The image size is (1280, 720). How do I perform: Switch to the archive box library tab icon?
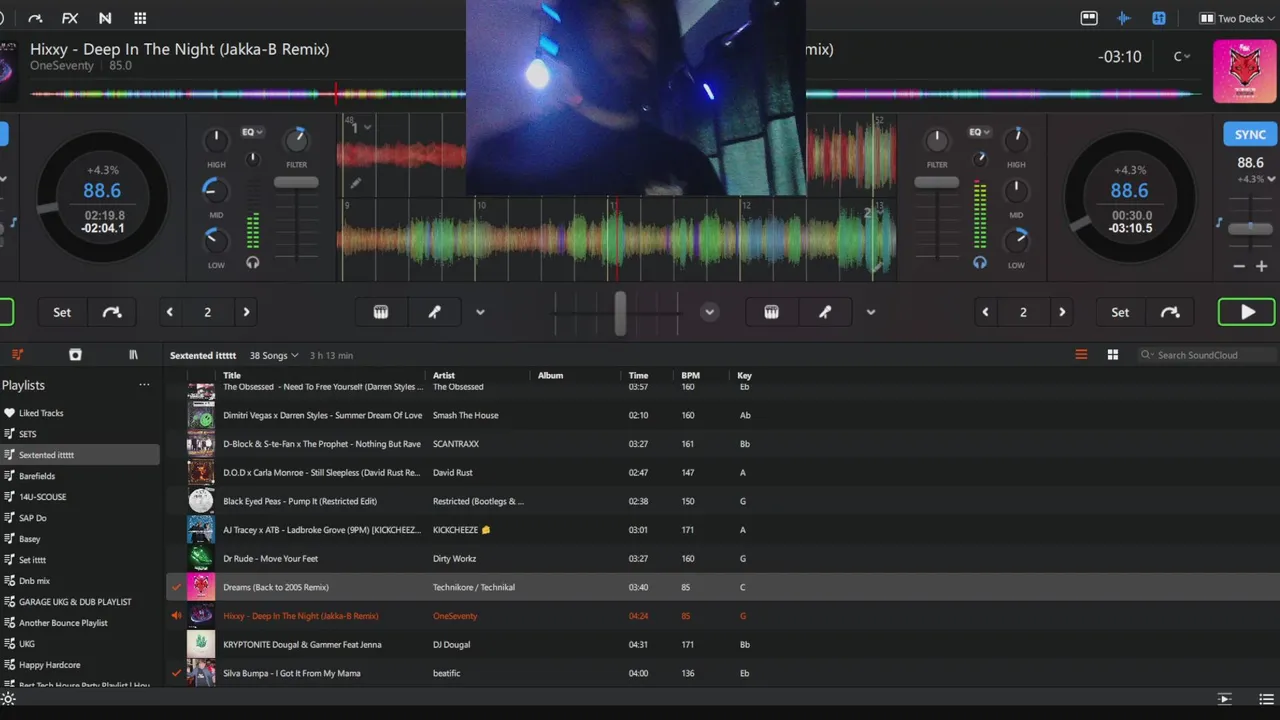[x=75, y=355]
